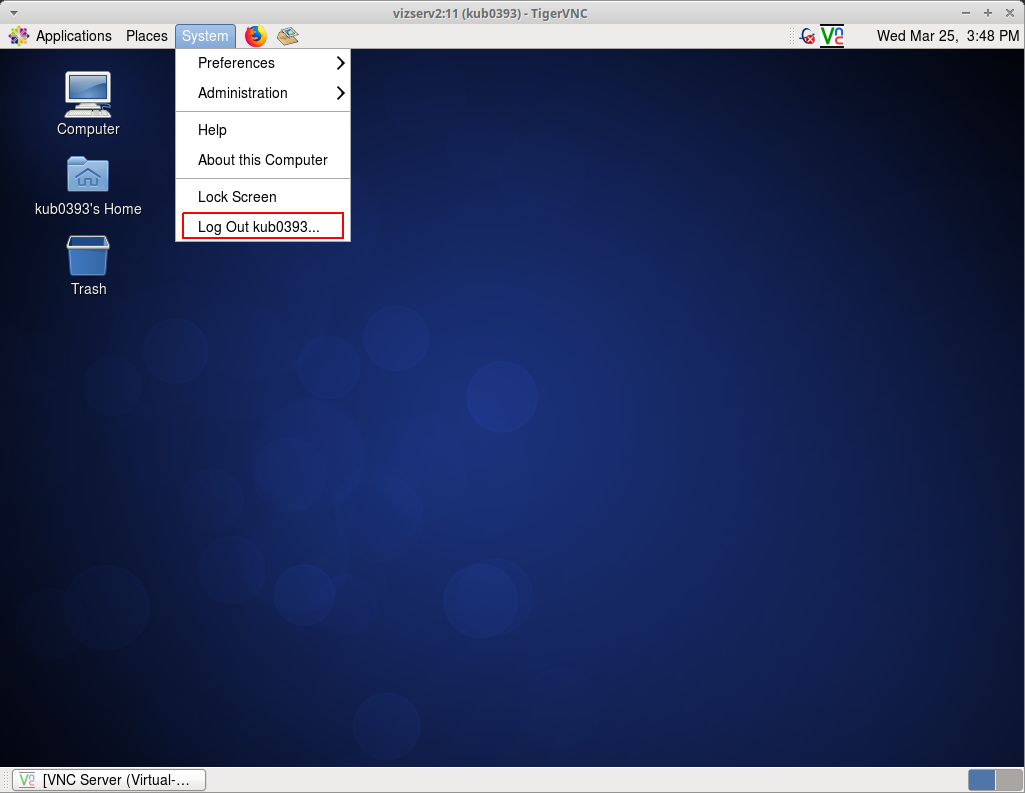Launch Firefox from the top panel
The height and width of the screenshot is (793, 1025).
pos(256,36)
